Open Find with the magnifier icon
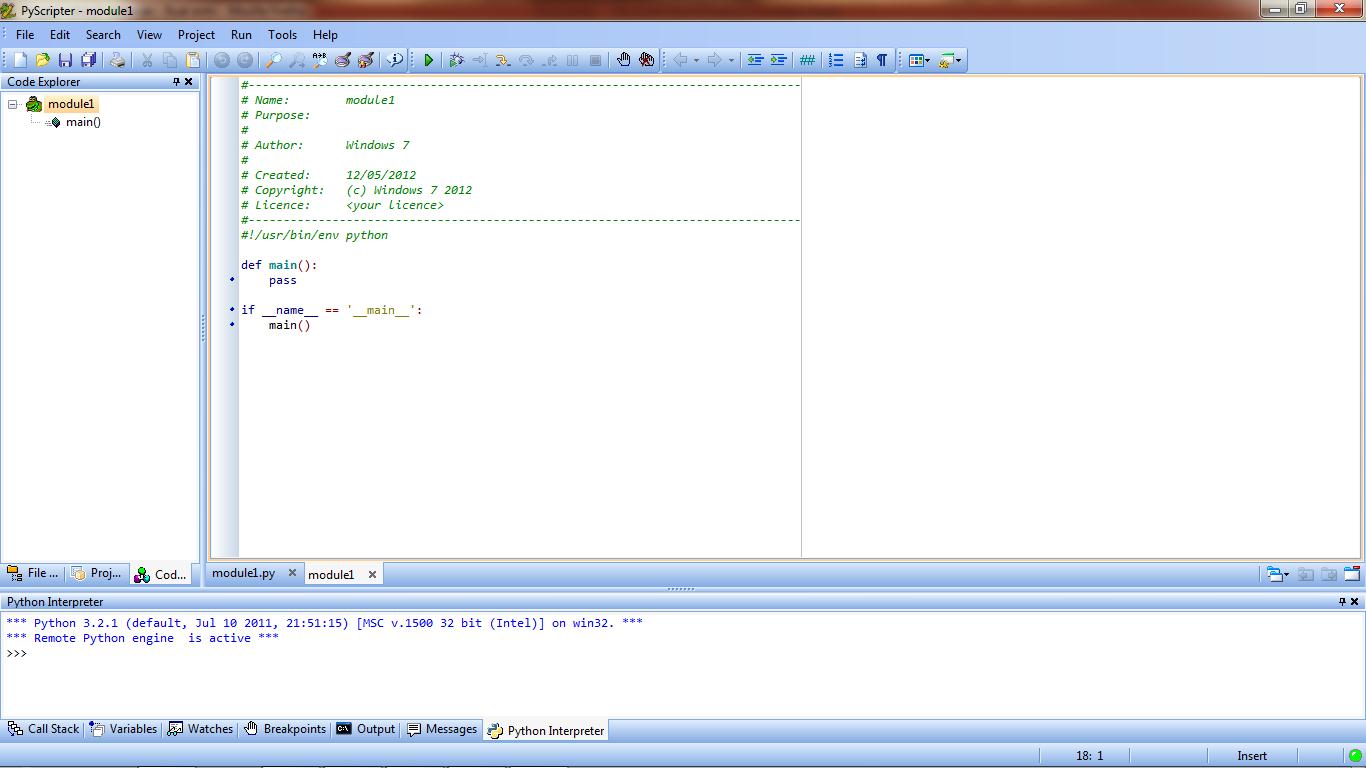This screenshot has width=1366, height=768. point(272,60)
